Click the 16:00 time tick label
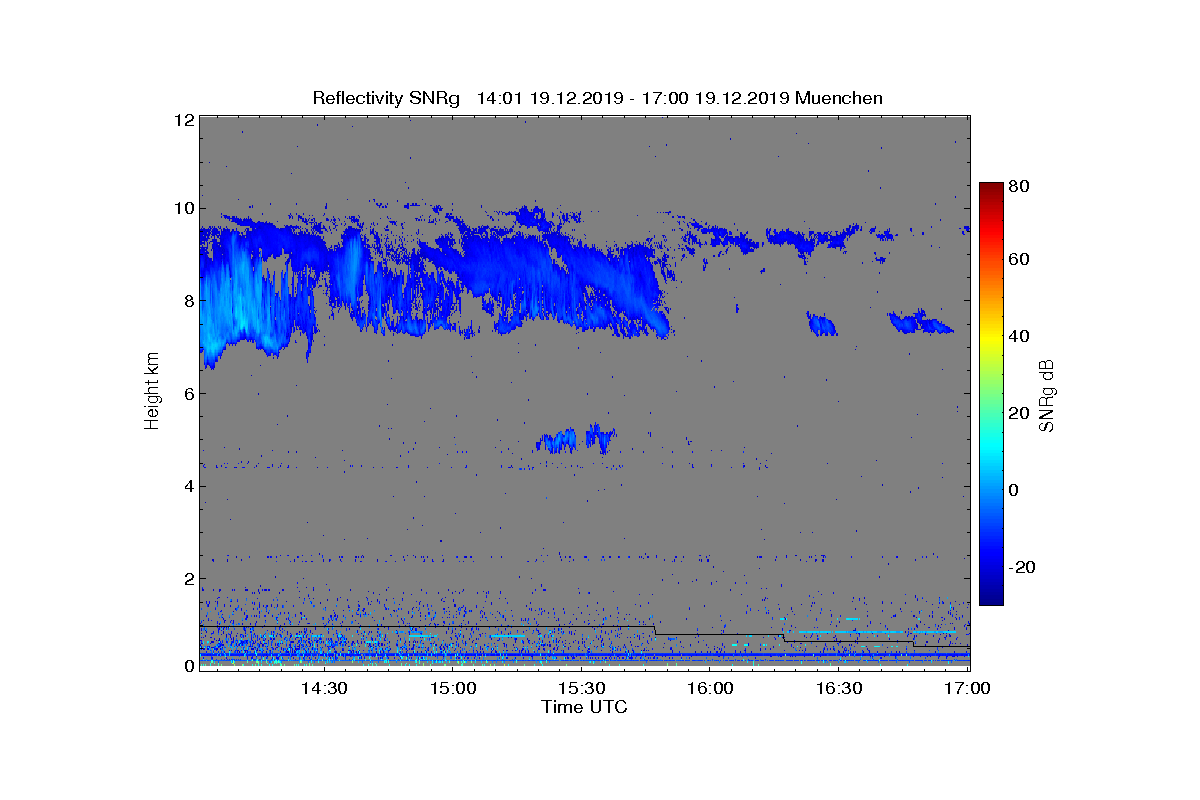 [711, 689]
